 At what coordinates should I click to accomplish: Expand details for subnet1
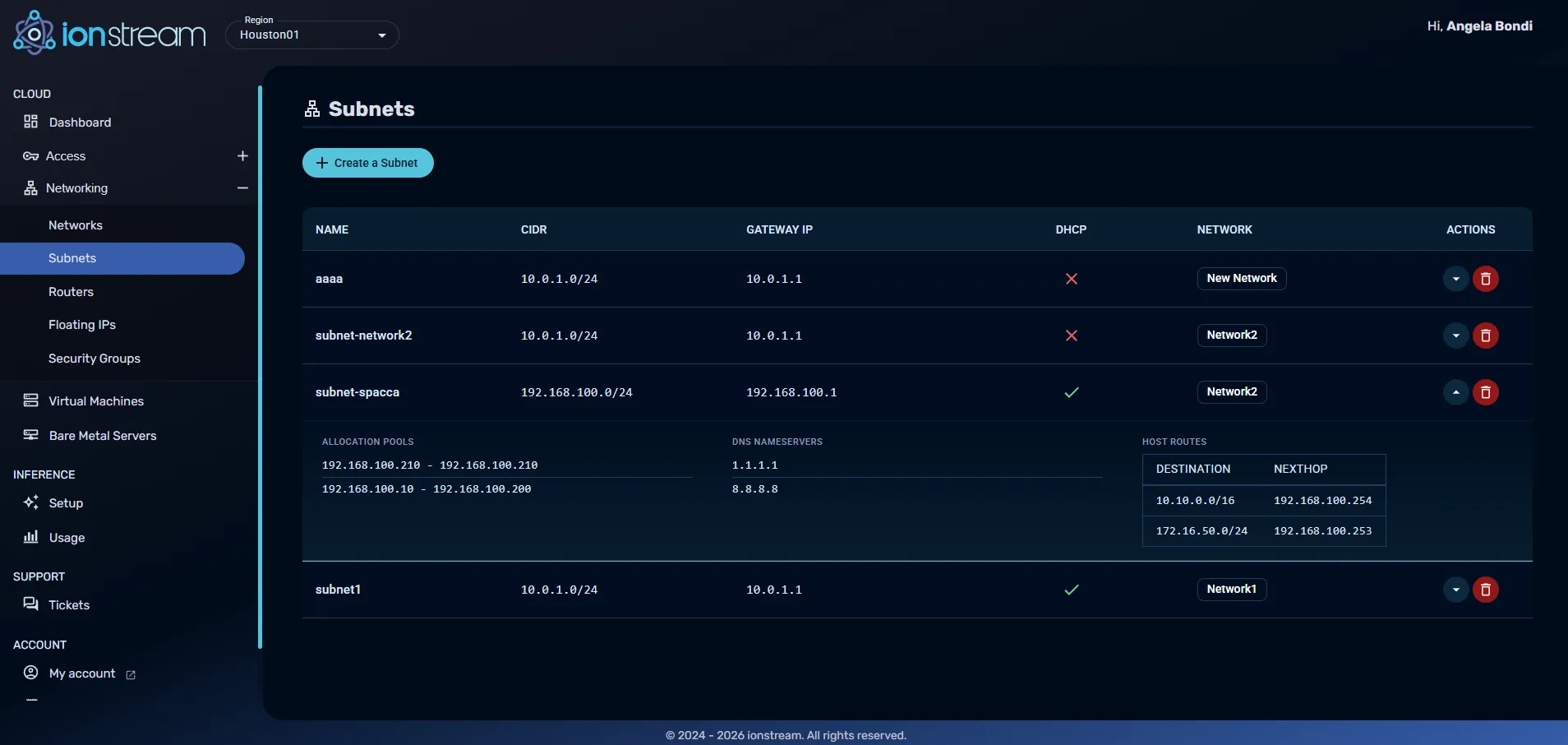click(1456, 590)
